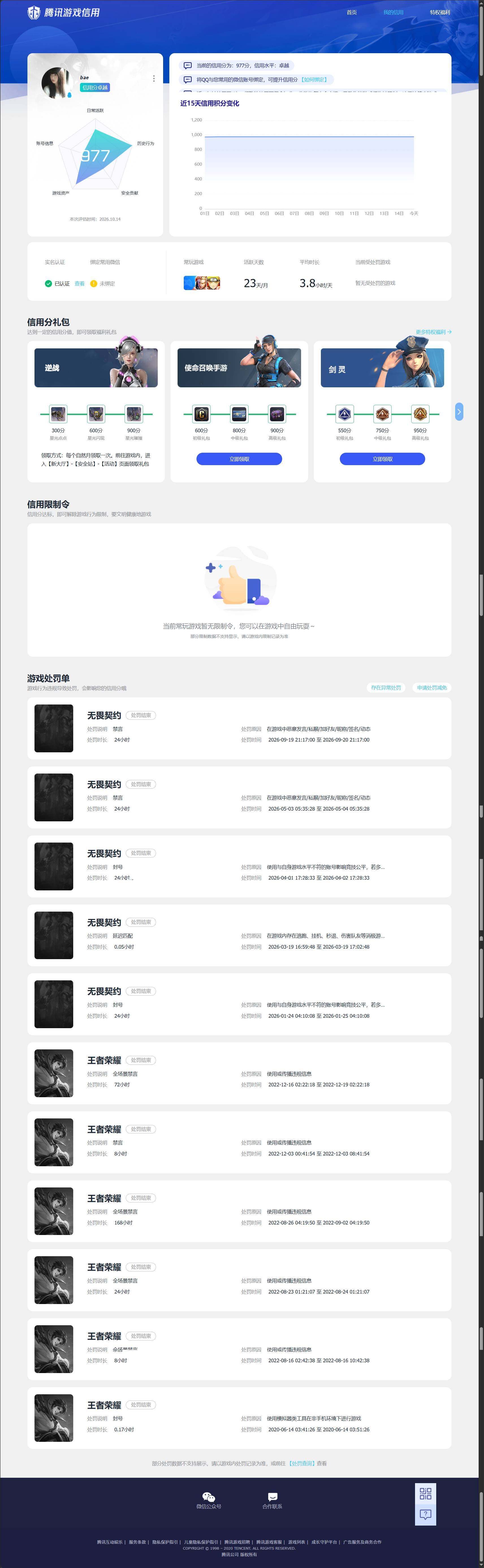Click 处罚结束 tag on the 延迟匹配 record
Screen dimensions: 484x1568
click(x=141, y=922)
